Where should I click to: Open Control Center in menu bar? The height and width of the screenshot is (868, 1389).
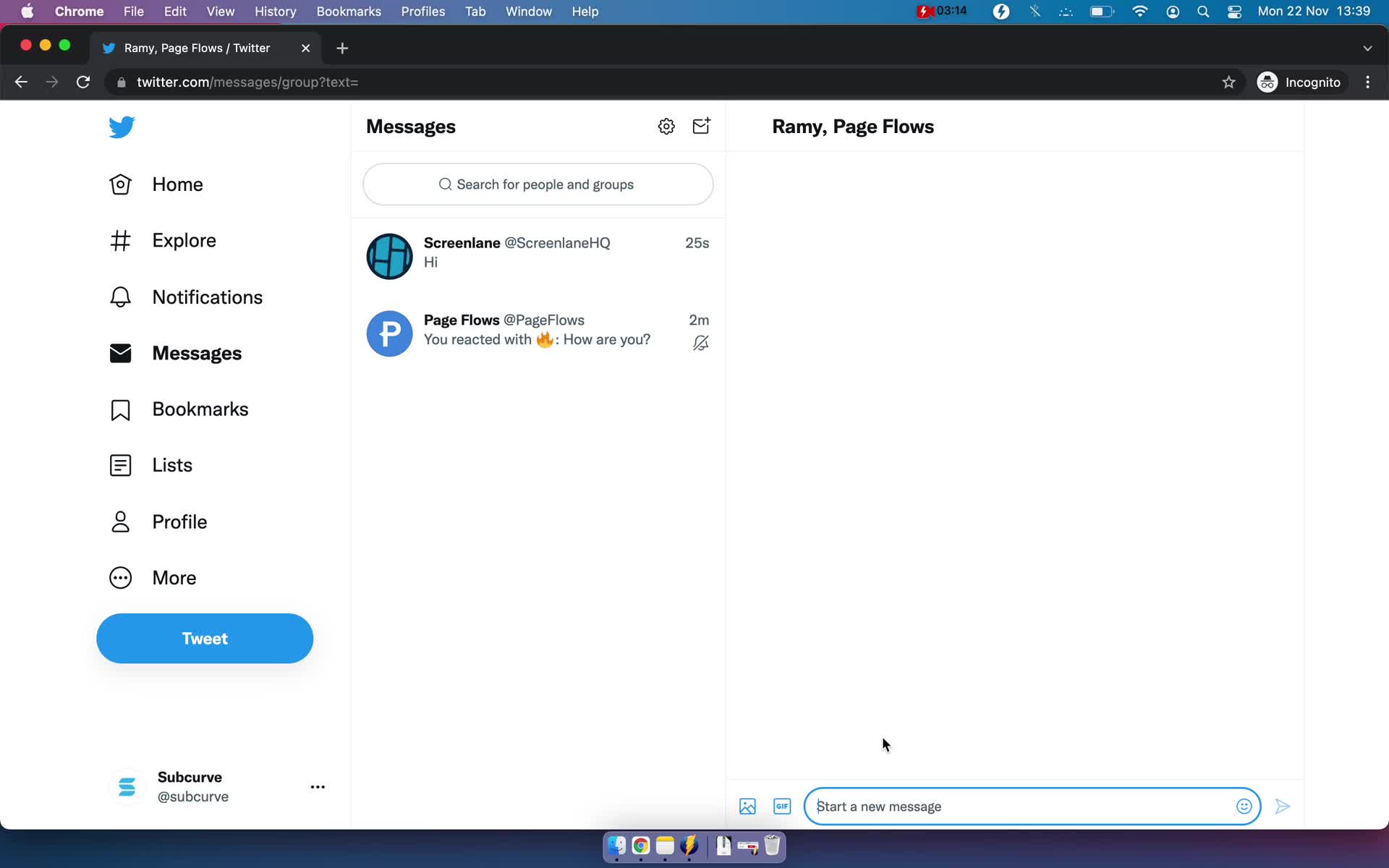1235,12
